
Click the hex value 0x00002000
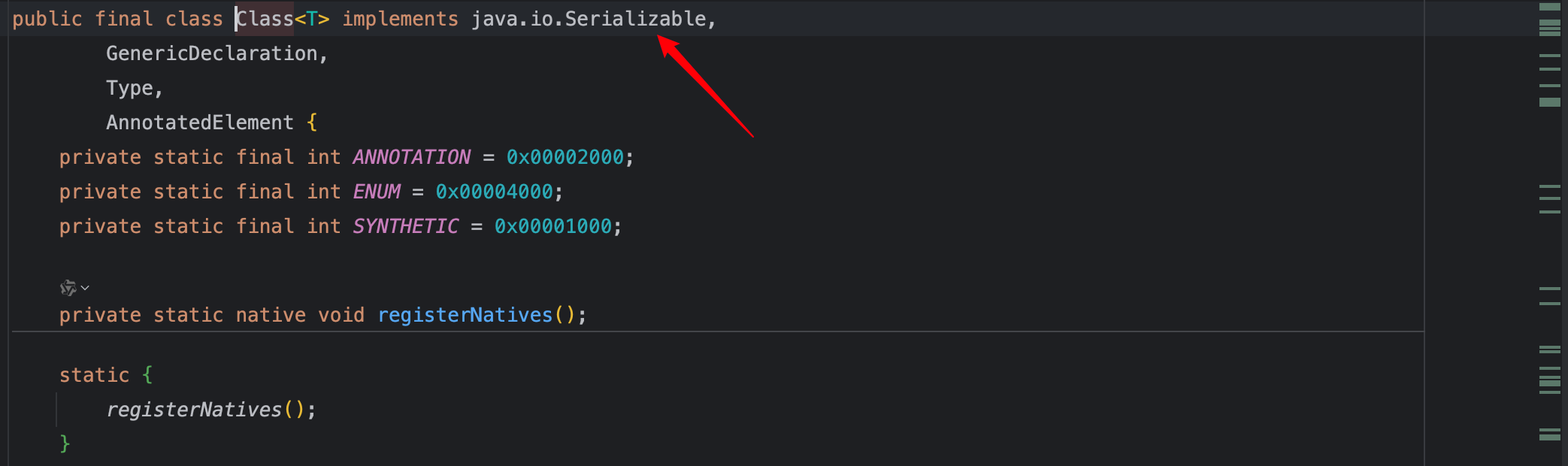[x=565, y=157]
